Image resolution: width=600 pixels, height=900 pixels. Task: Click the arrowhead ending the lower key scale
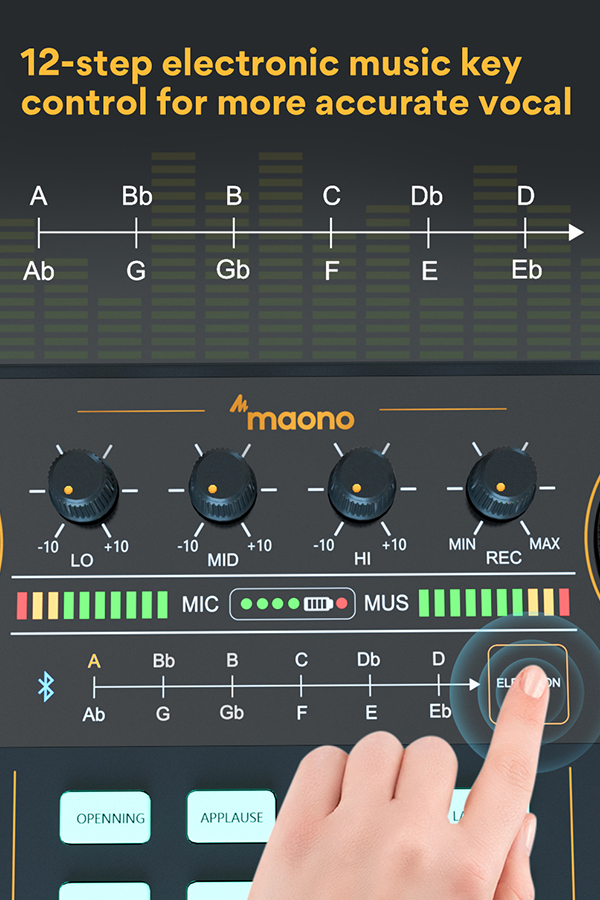point(474,684)
